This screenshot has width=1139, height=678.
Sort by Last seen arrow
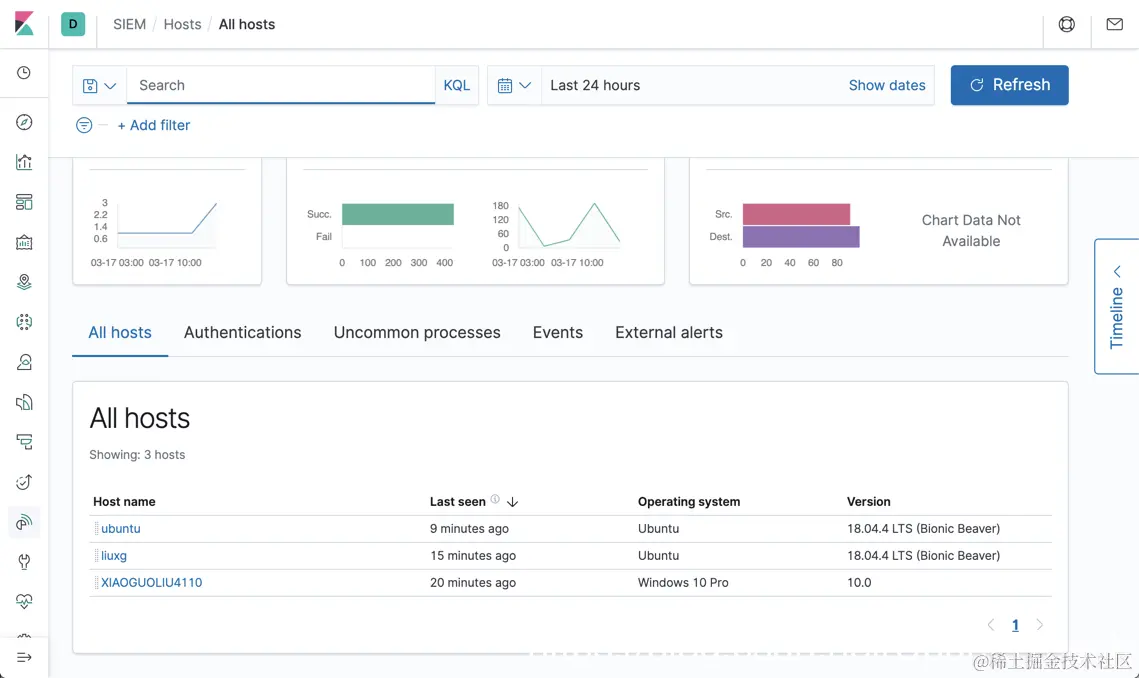tap(512, 502)
